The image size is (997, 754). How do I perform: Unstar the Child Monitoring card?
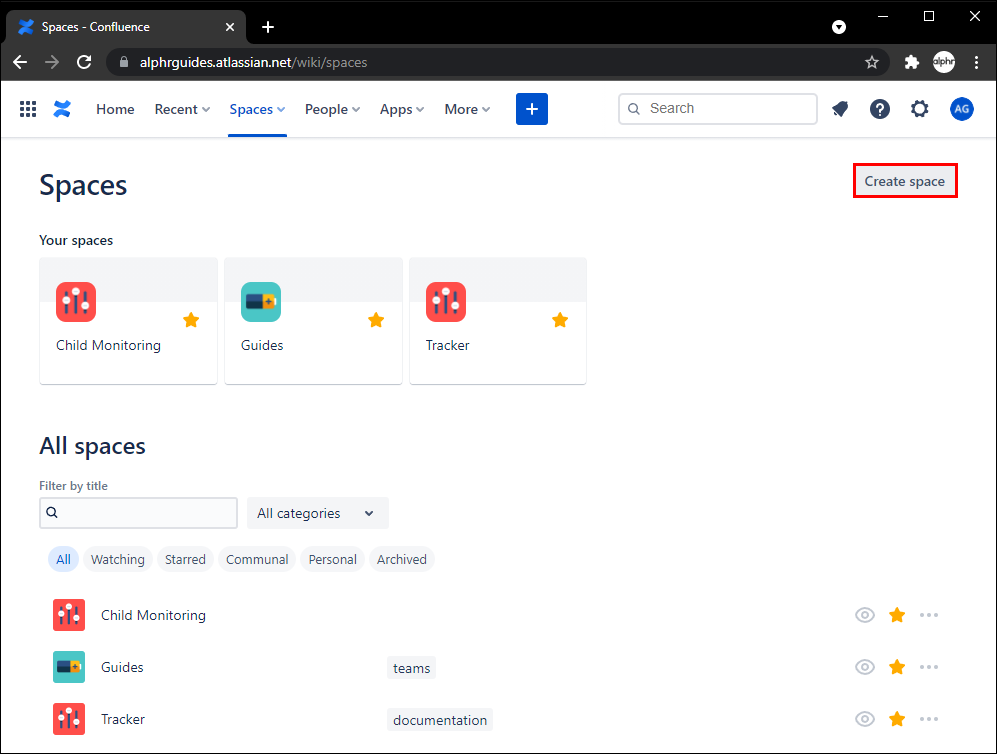pyautogui.click(x=191, y=320)
